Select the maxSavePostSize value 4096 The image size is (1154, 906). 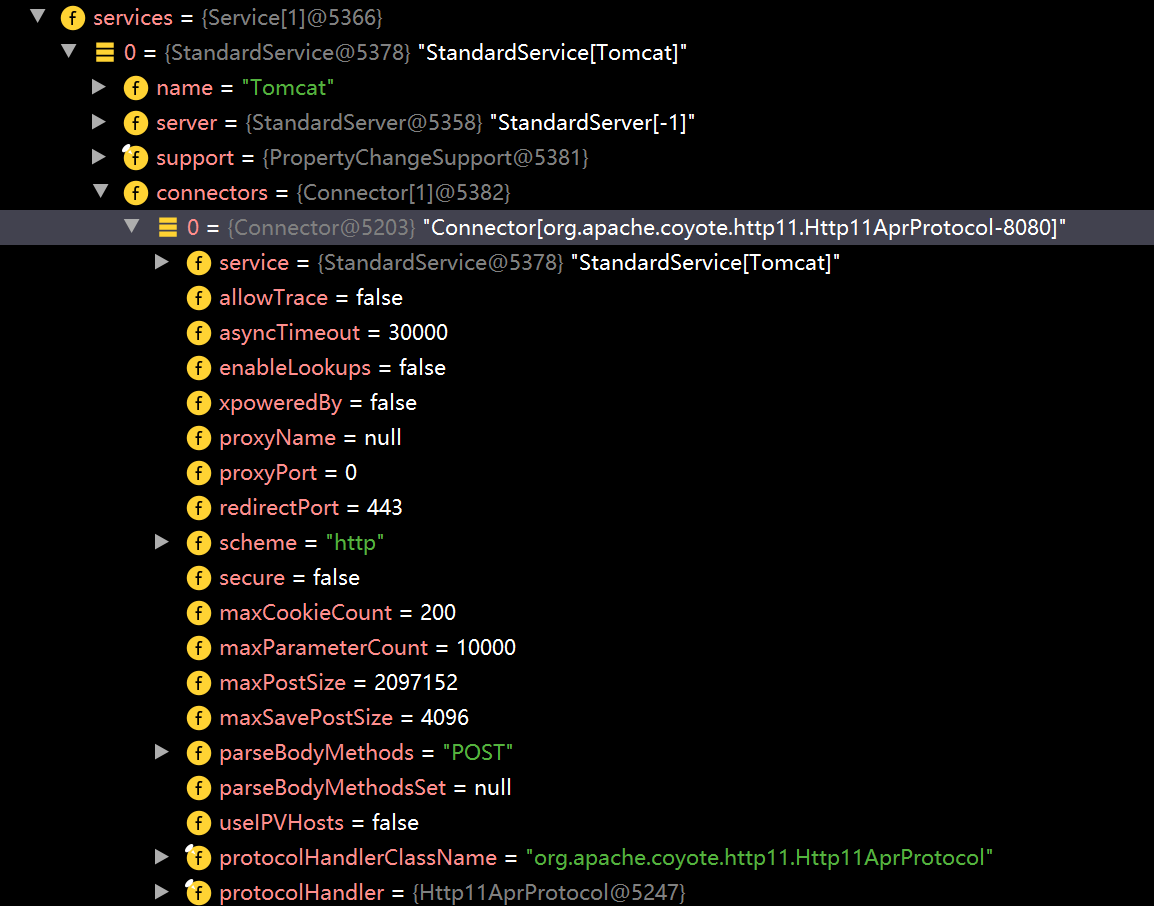pyautogui.click(x=445, y=718)
